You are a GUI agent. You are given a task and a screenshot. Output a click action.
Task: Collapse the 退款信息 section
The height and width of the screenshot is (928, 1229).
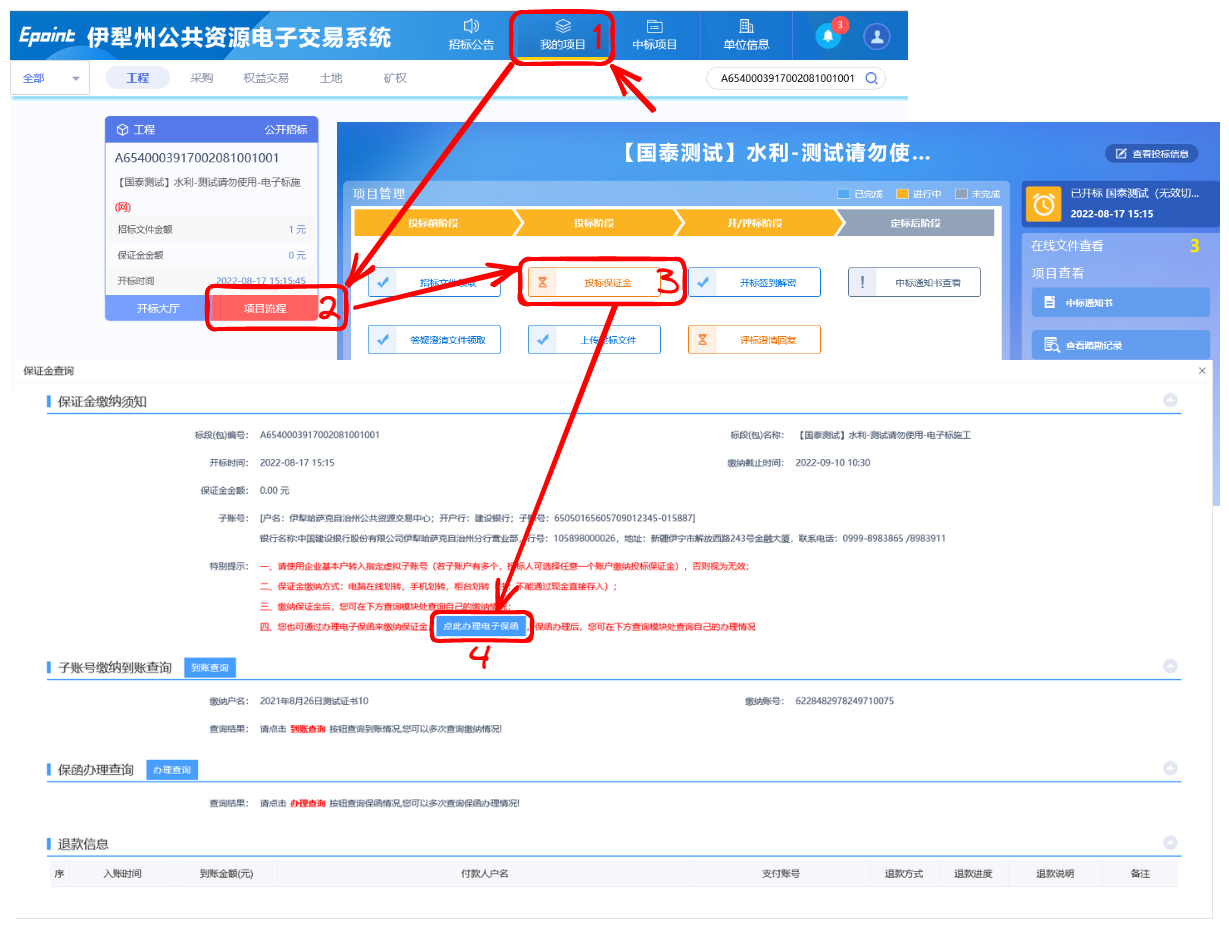(1170, 843)
